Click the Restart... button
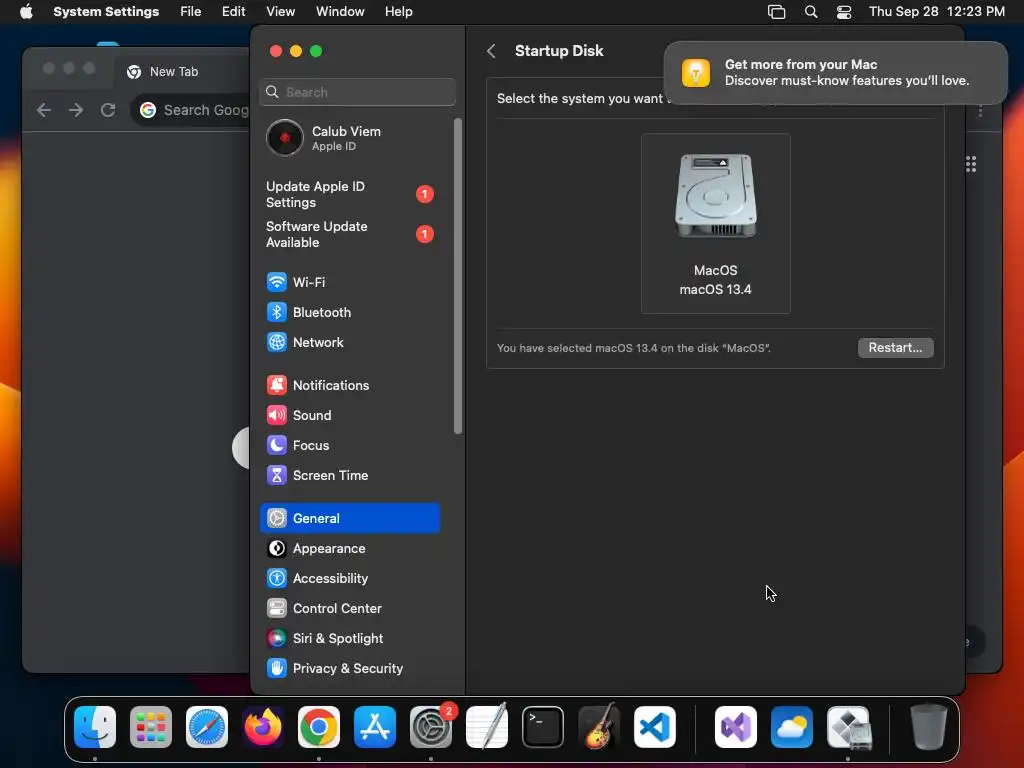 (x=895, y=347)
